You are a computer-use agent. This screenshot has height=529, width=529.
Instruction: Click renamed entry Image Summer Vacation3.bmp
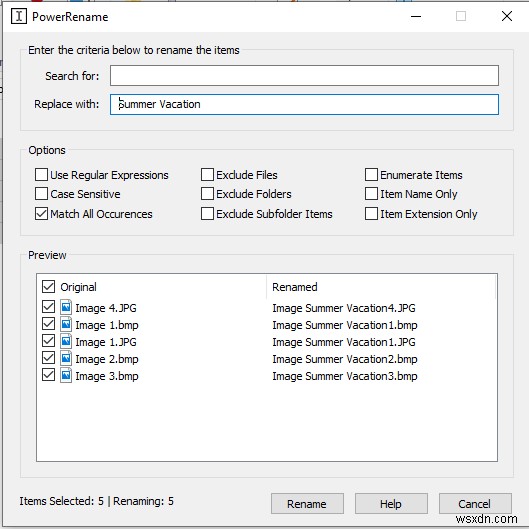tap(345, 376)
